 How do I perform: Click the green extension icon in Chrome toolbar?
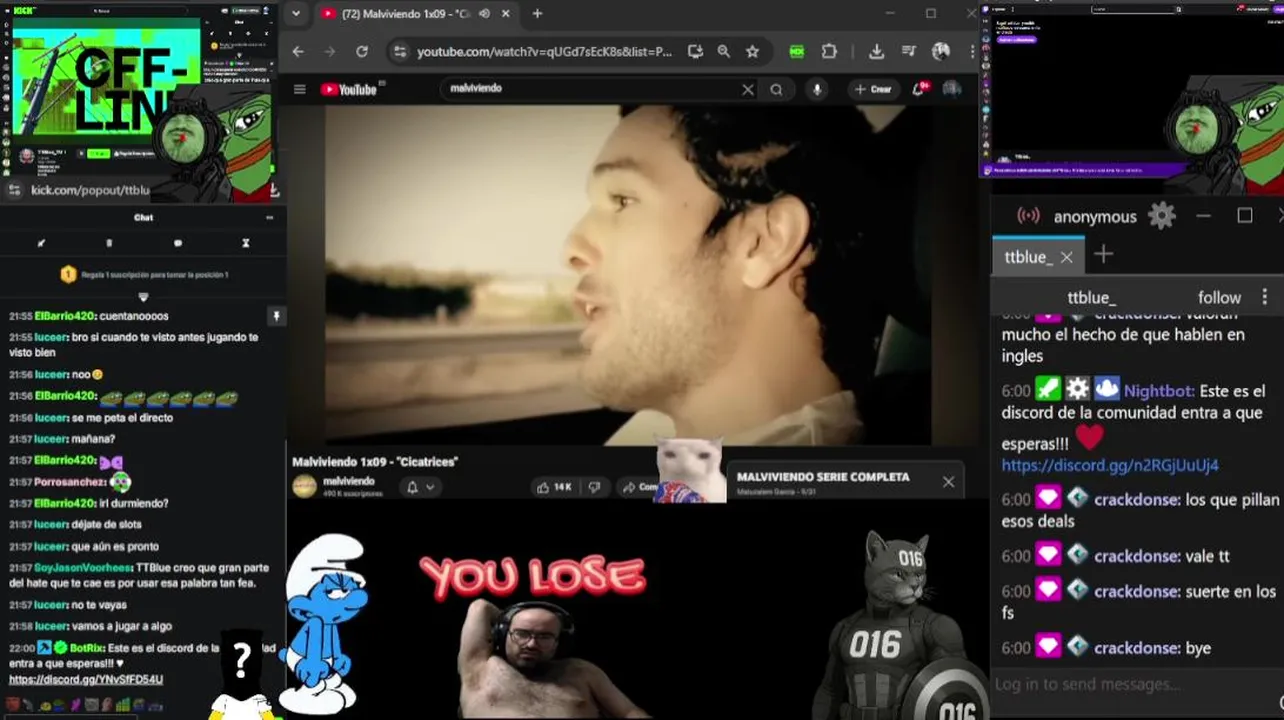[797, 52]
